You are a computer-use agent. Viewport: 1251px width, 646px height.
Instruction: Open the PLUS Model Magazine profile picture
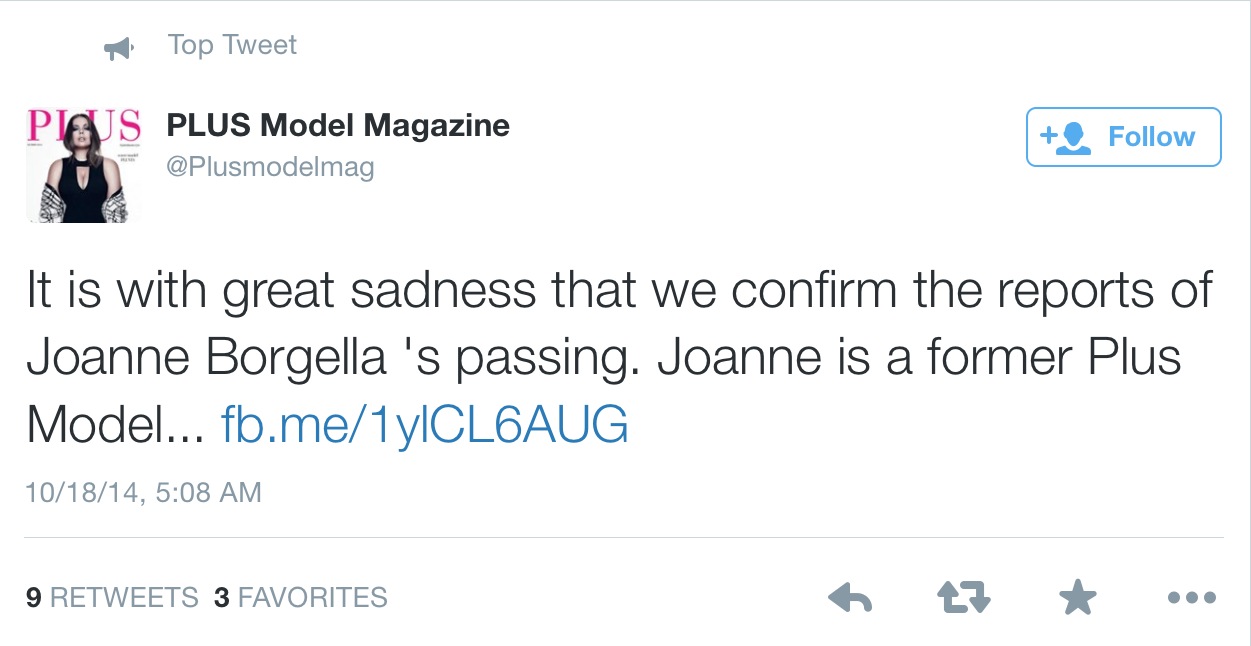point(83,165)
